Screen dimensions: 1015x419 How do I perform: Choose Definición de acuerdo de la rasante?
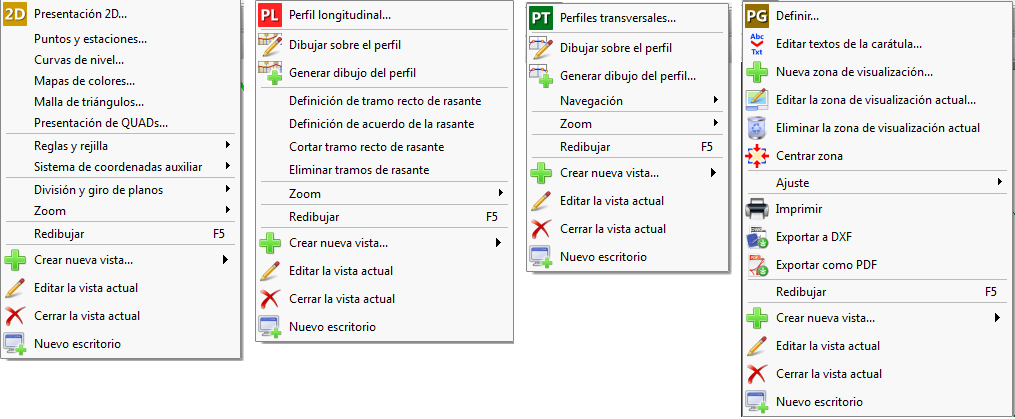[381, 124]
